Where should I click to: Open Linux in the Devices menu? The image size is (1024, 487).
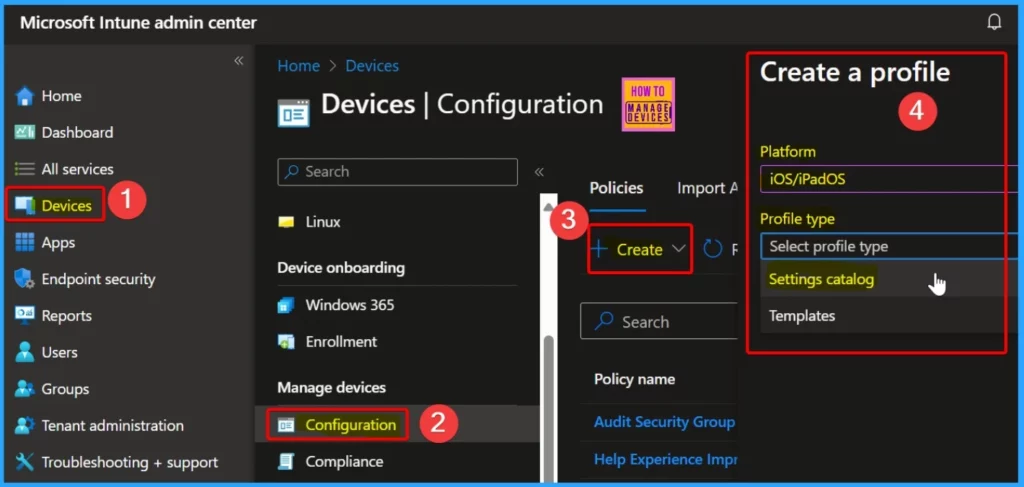[x=323, y=222]
